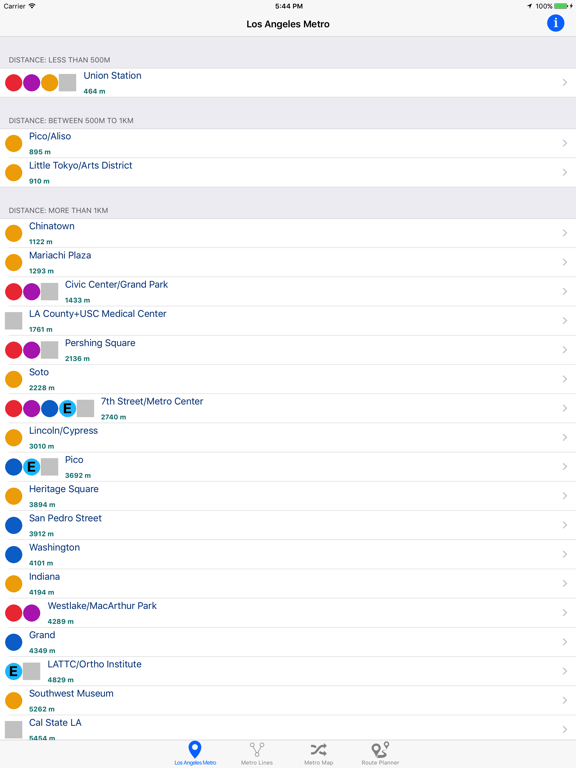The height and width of the screenshot is (768, 576).
Task: Tap the Expo E icon beside 7th Street/Metro Center
Action: pos(68,408)
